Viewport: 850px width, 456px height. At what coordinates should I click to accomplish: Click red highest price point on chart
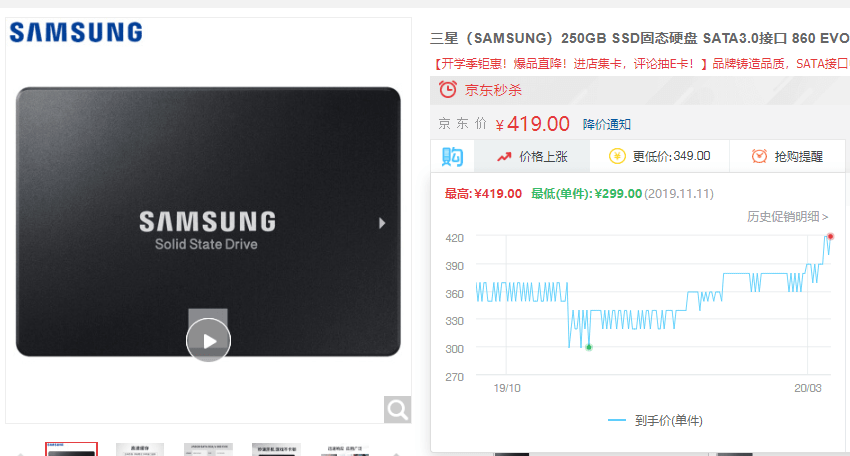(x=830, y=236)
